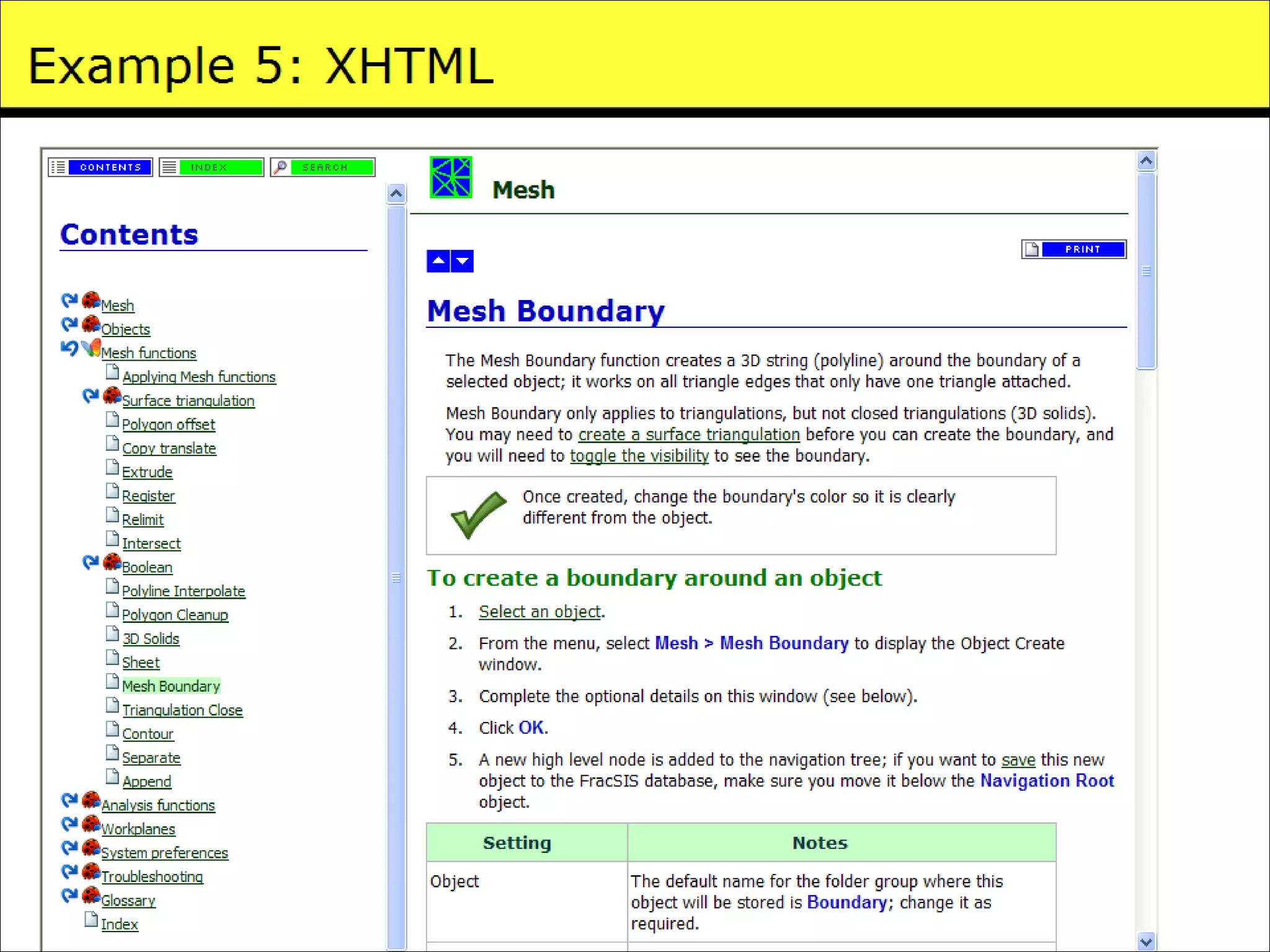Click the Index list icon
This screenshot has width=1270, height=952.
[169, 167]
